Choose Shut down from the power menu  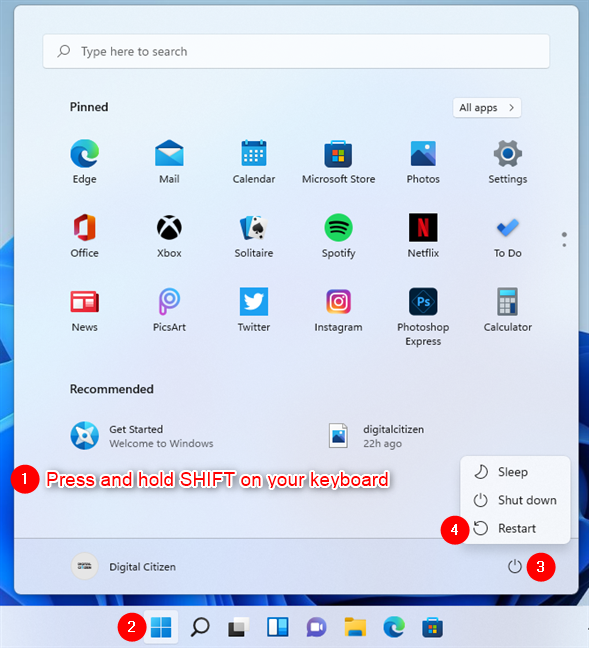515,500
